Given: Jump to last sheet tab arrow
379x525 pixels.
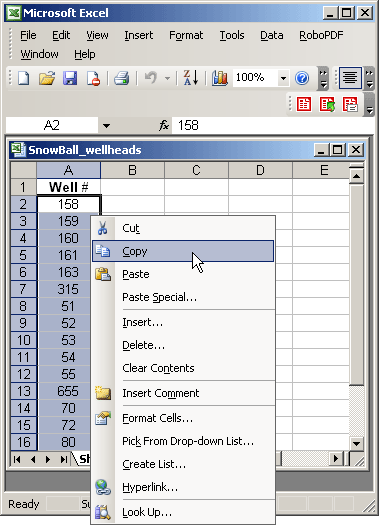Looking at the screenshot, I should click(64, 459).
